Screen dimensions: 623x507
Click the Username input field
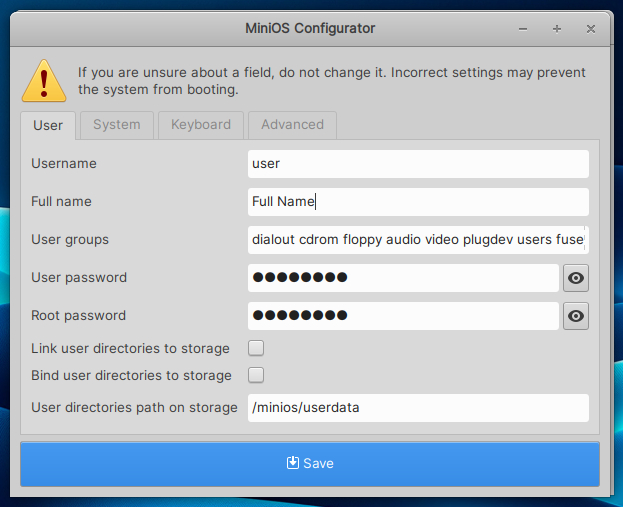pos(418,164)
